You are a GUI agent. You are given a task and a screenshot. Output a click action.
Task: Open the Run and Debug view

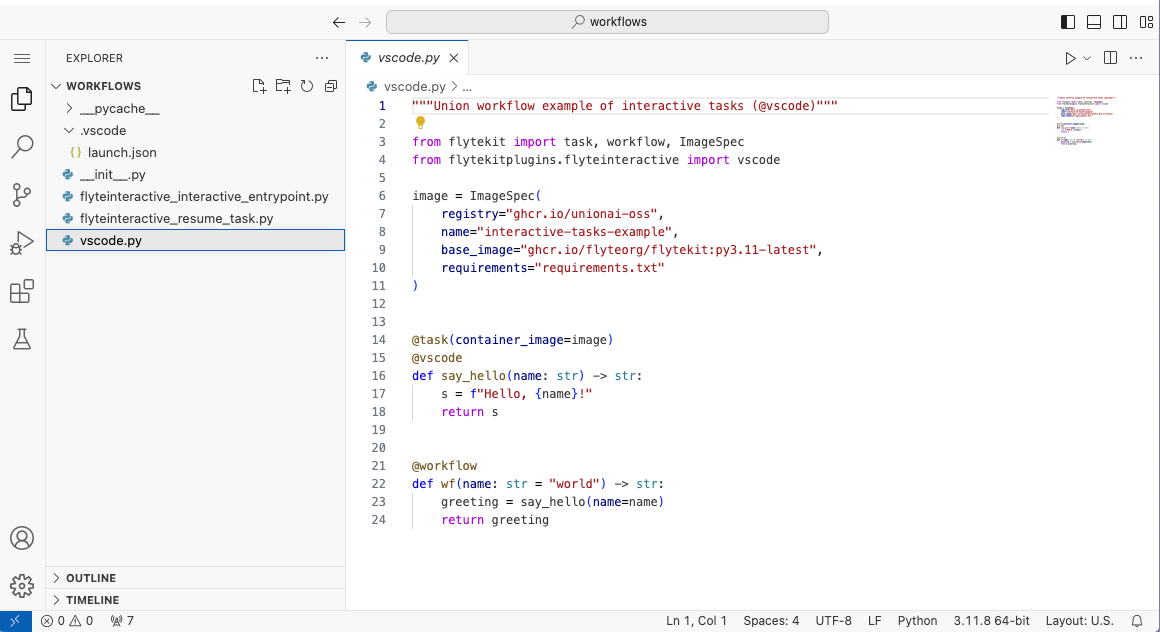[x=22, y=243]
